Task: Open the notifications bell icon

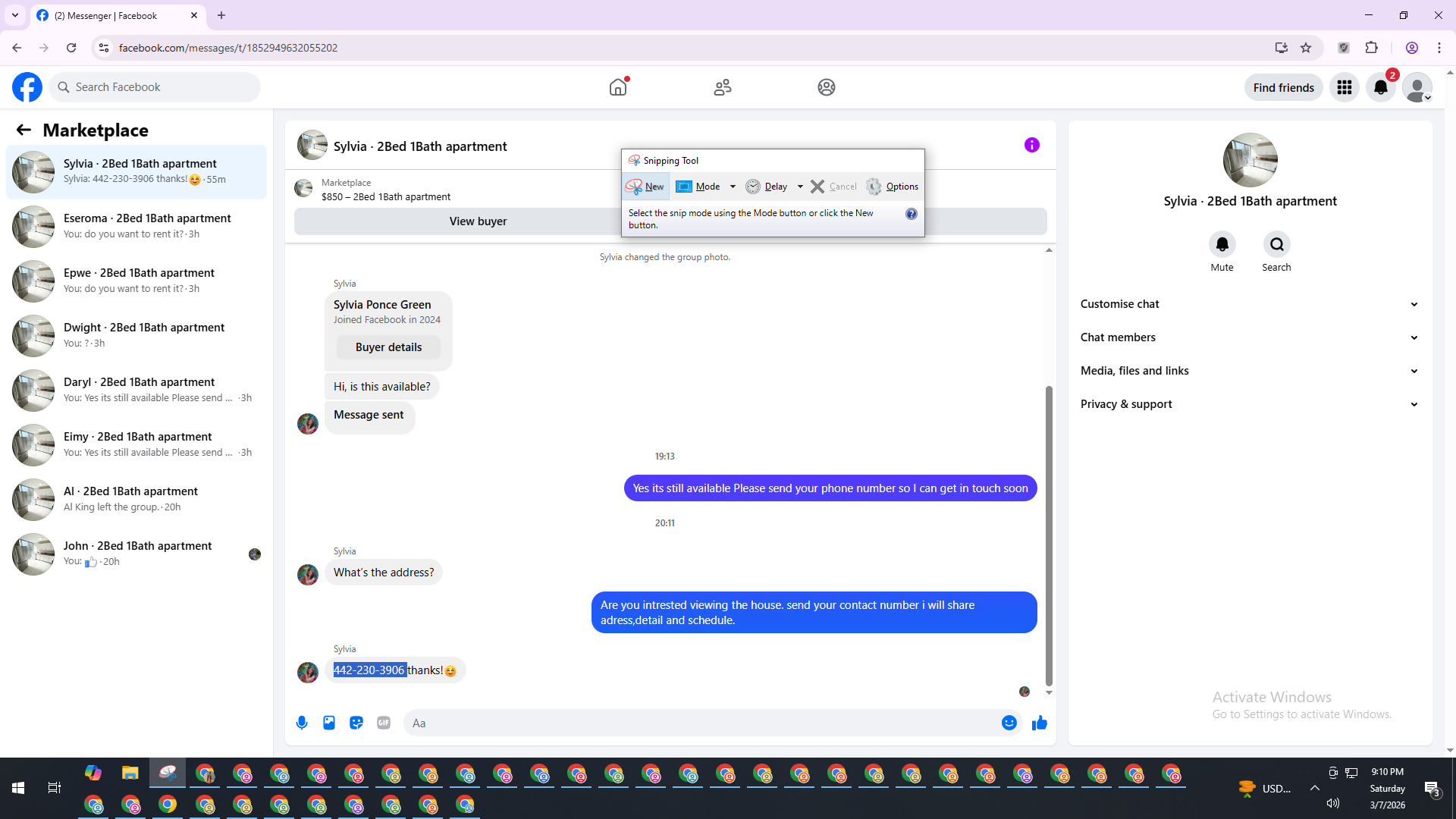Action: pos(1381,87)
